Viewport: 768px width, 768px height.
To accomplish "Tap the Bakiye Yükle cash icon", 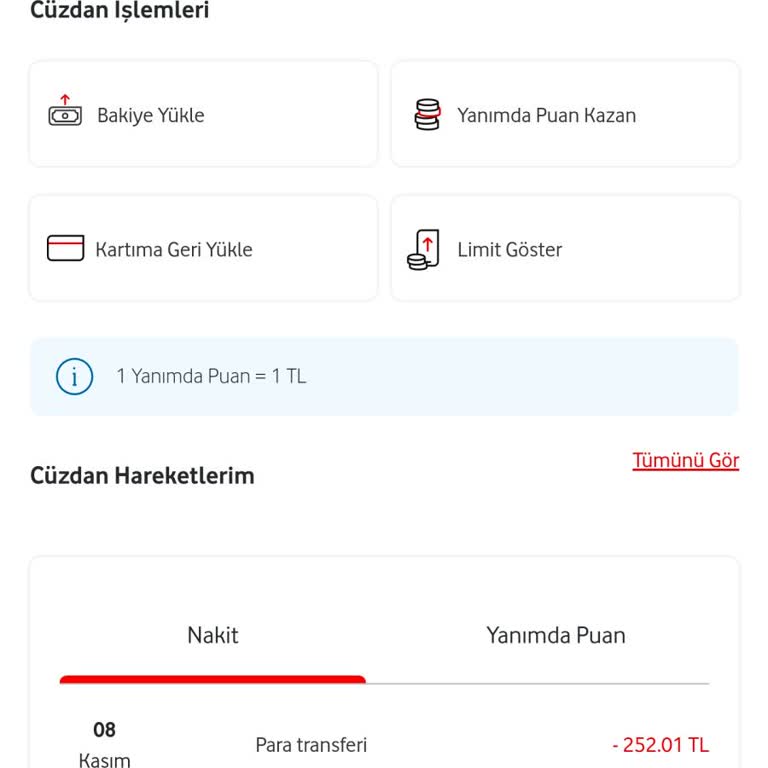I will [65, 111].
